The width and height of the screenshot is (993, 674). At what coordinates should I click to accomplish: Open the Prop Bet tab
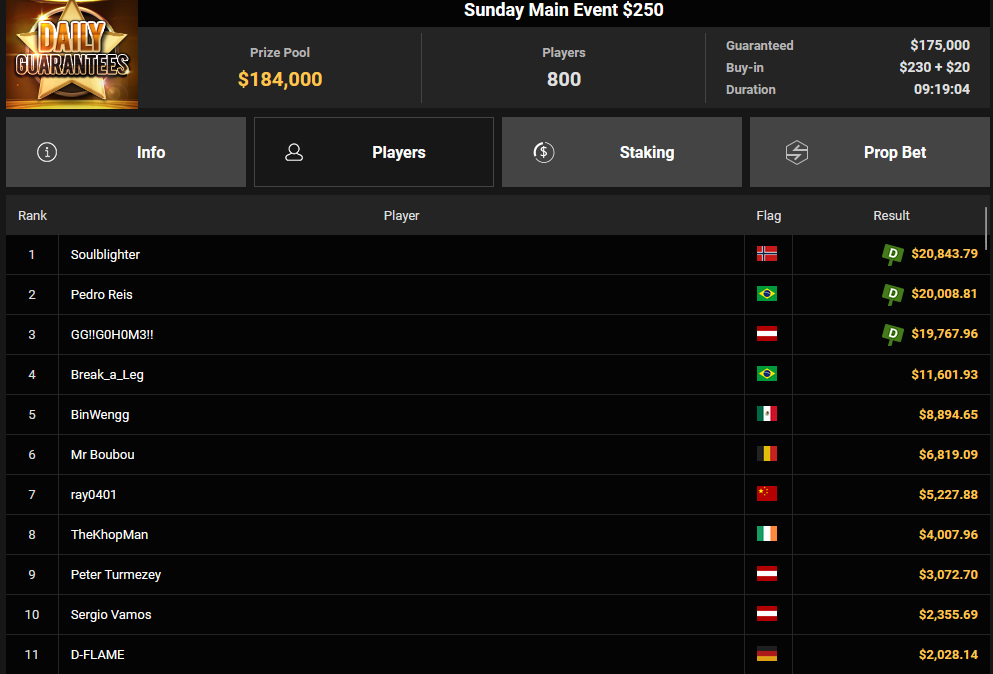coord(870,152)
